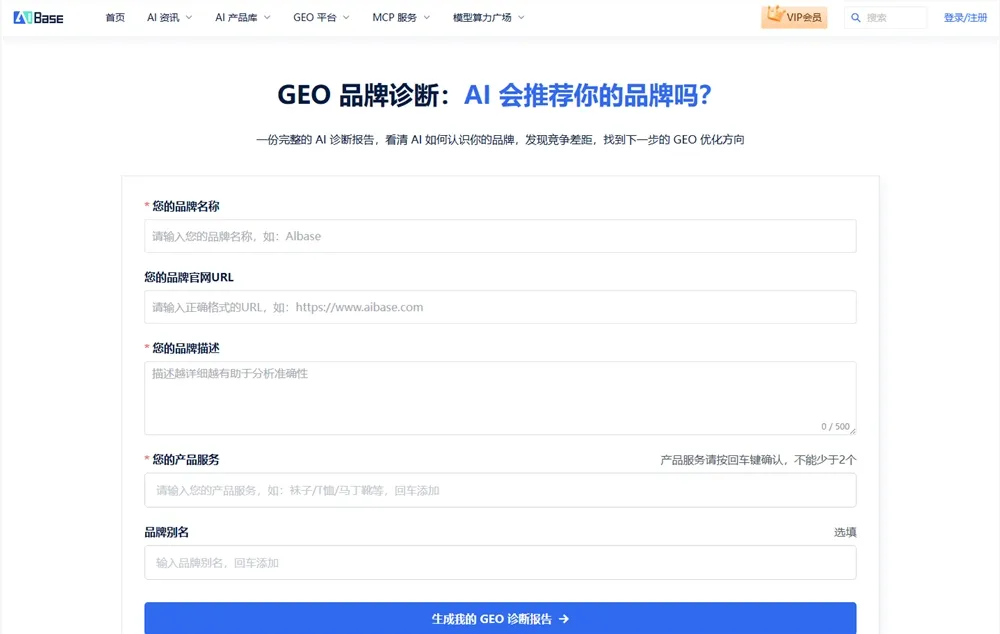Viewport: 1000px width, 634px height.
Task: Click the description box resize handle
Action: point(852,431)
